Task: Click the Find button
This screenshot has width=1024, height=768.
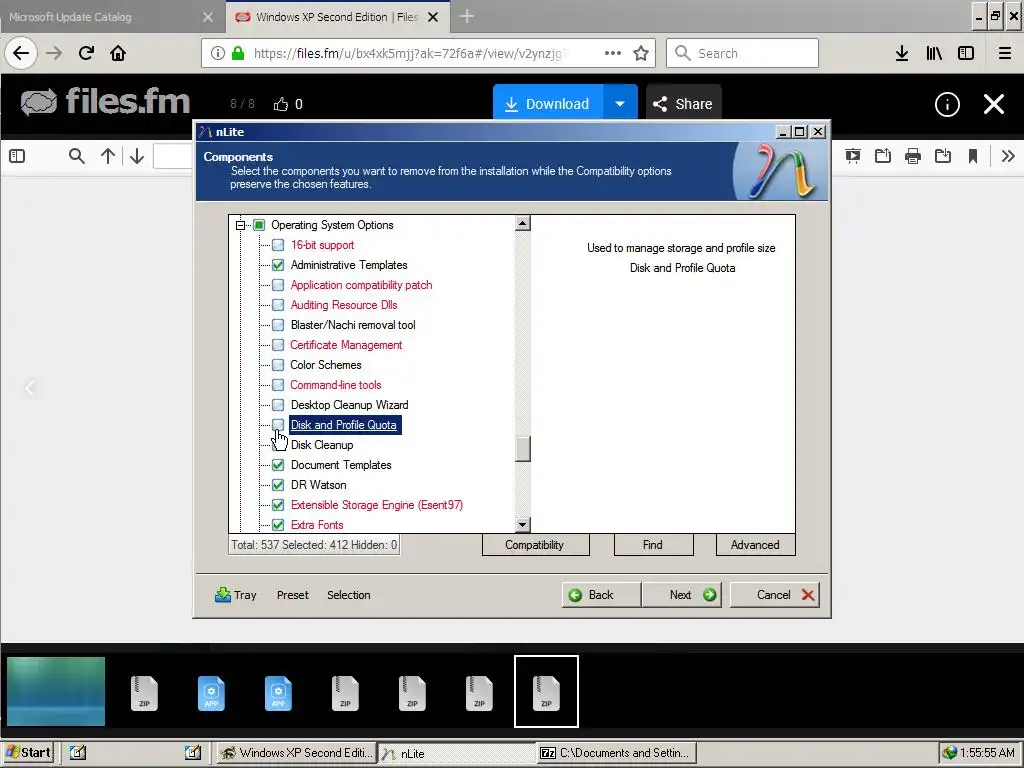Action: 653,545
